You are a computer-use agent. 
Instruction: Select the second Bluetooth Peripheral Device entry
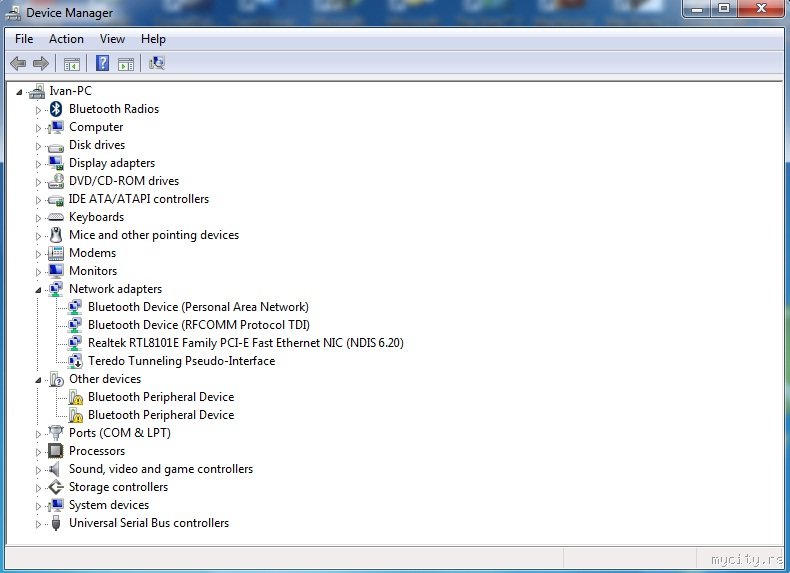(x=161, y=415)
